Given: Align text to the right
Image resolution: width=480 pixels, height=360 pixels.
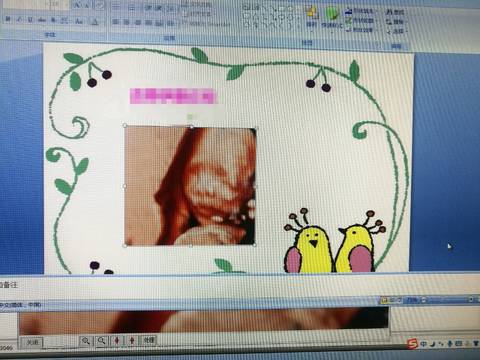Looking at the screenshot, I should point(137,22).
